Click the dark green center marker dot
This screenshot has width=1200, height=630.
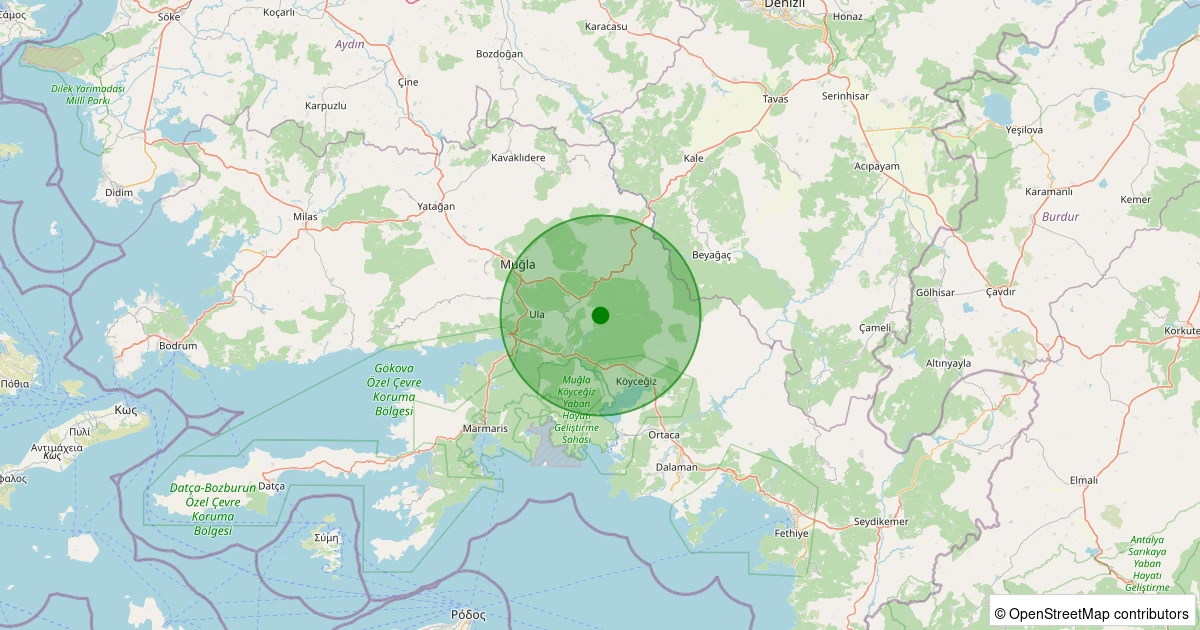pyautogui.click(x=600, y=315)
